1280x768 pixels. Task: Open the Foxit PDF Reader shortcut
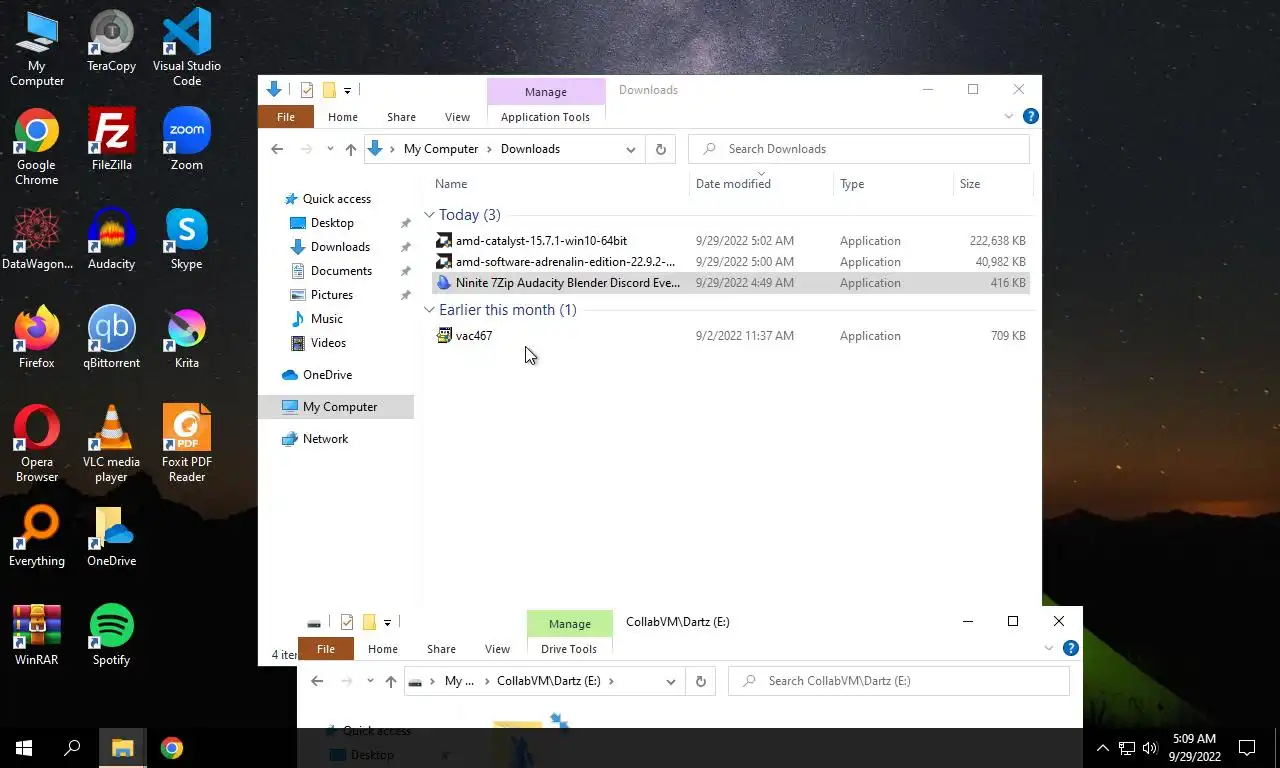click(x=187, y=443)
